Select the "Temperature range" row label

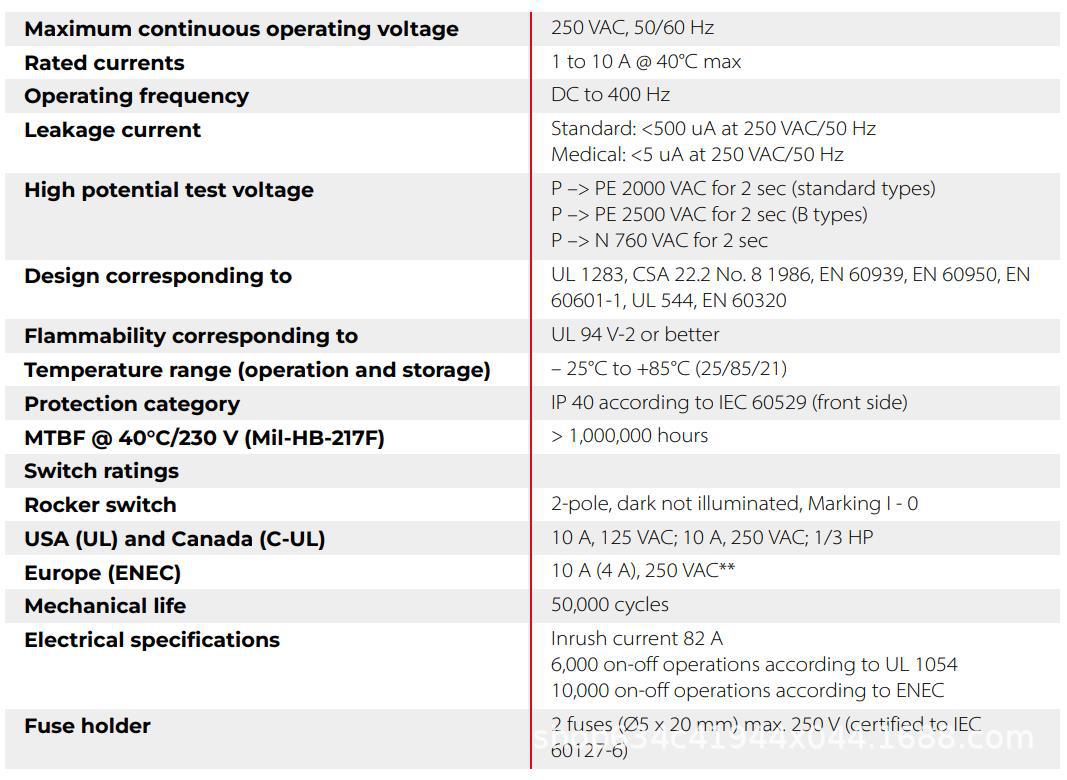tap(257, 370)
